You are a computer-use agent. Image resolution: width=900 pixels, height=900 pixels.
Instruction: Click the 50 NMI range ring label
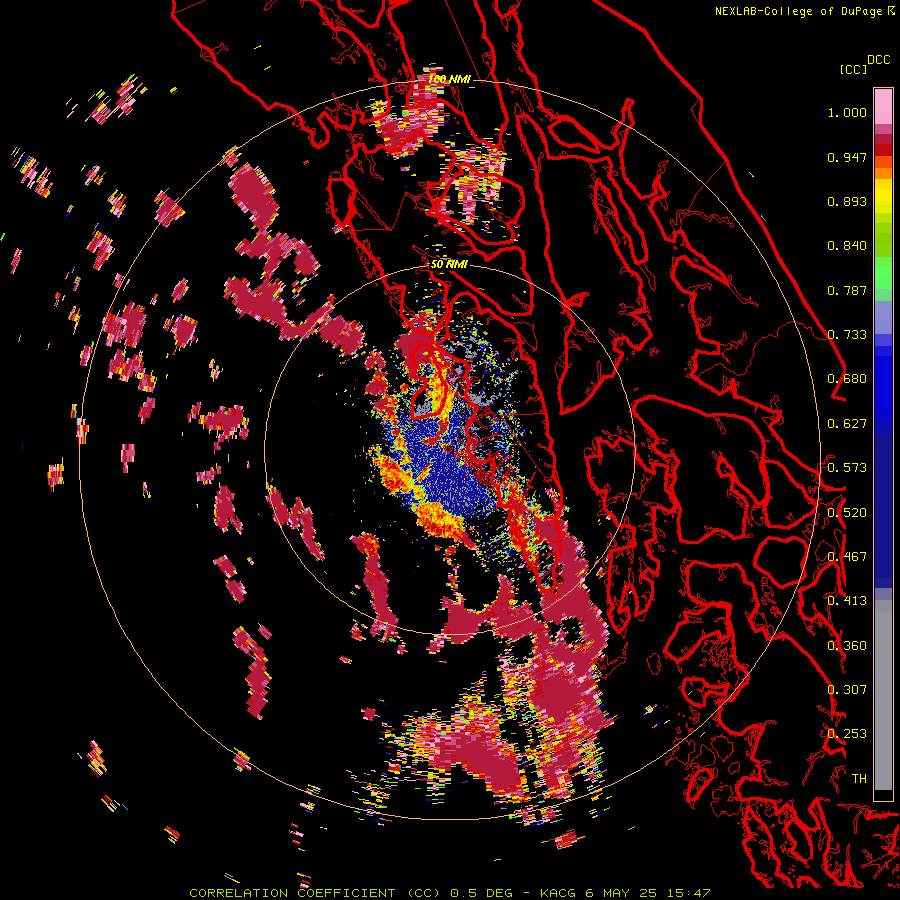coord(449,265)
